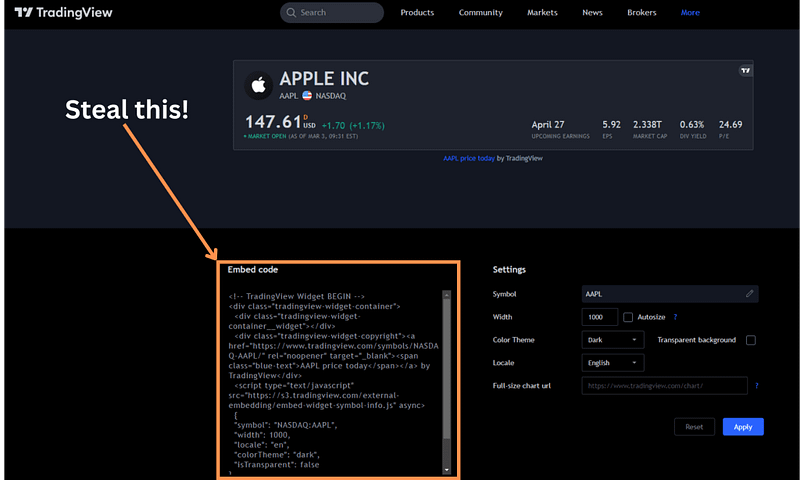This screenshot has width=800, height=480.
Task: Enable the Autosize checkbox
Action: tap(628, 317)
